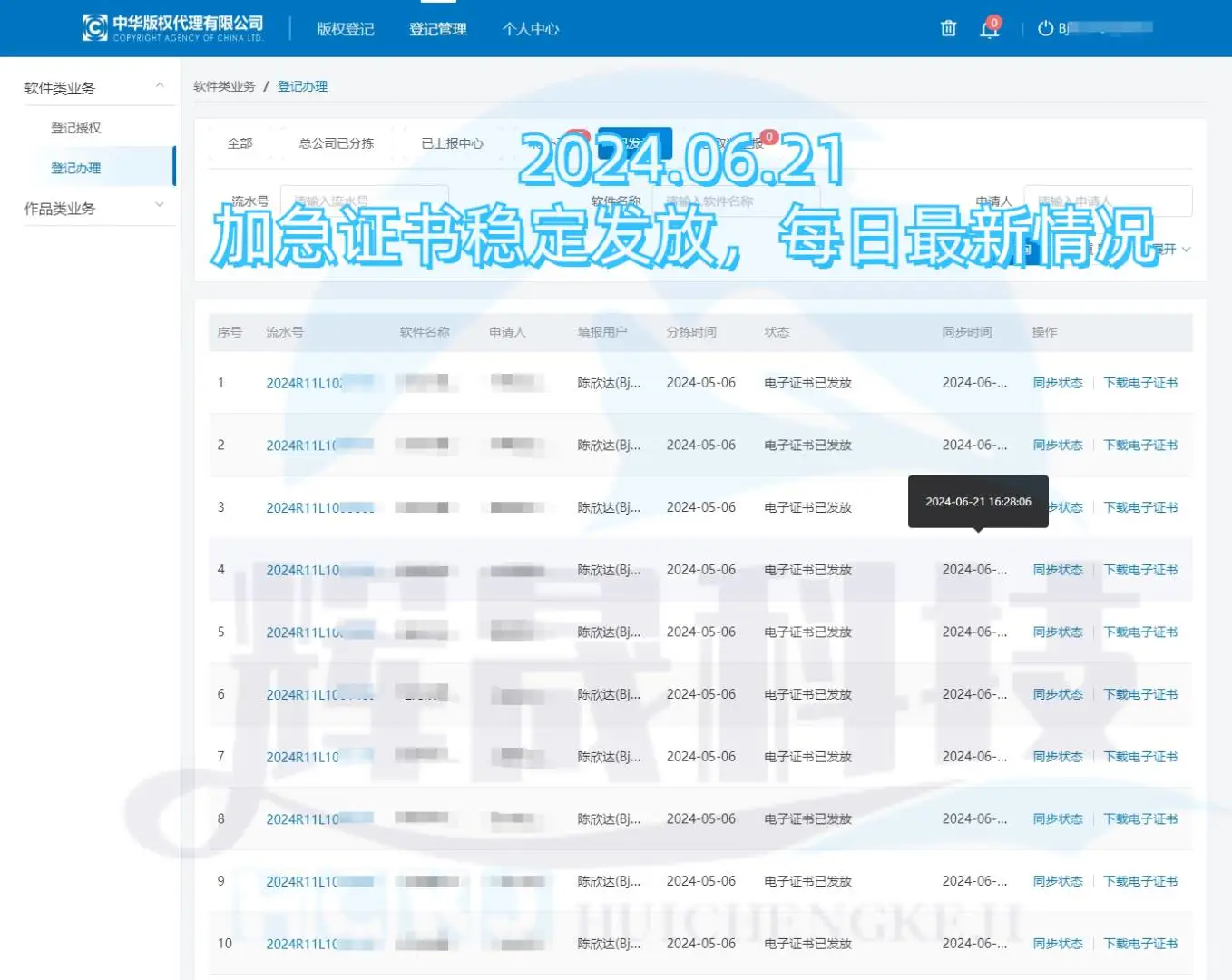This screenshot has height=980, width=1232.
Task: Switch to the 全部 tab
Action: pyautogui.click(x=240, y=143)
